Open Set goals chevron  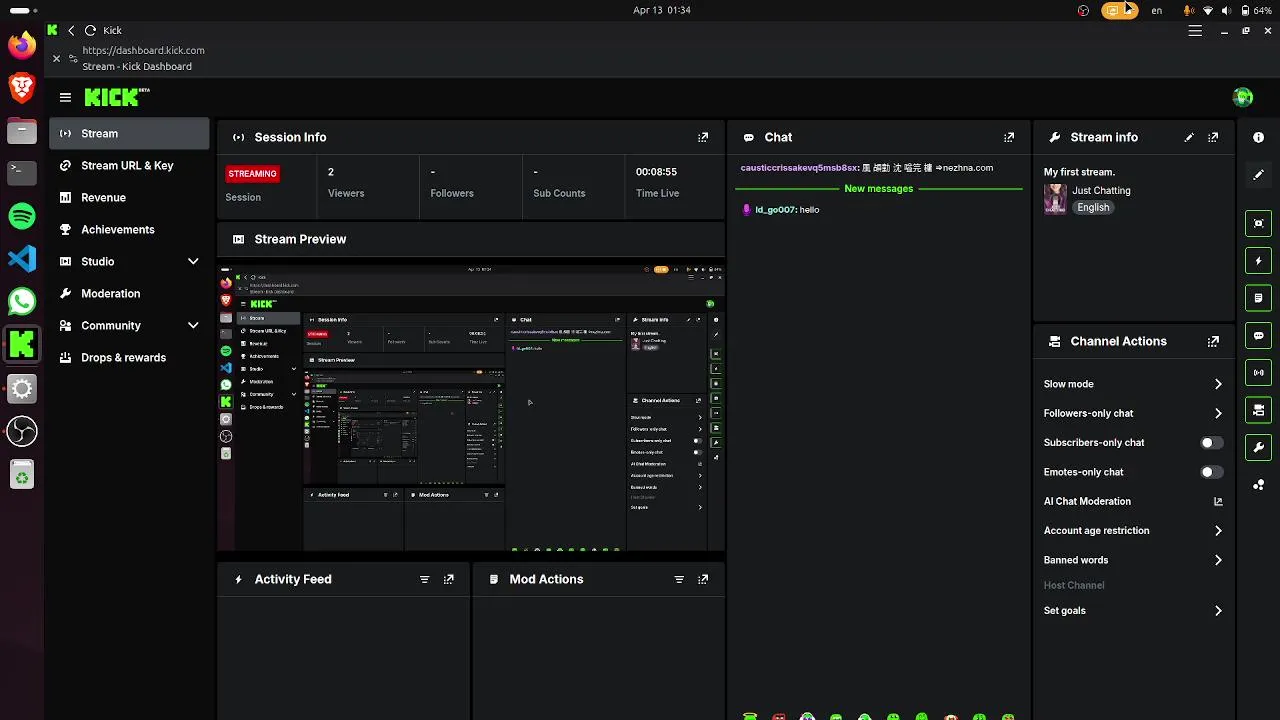1218,610
